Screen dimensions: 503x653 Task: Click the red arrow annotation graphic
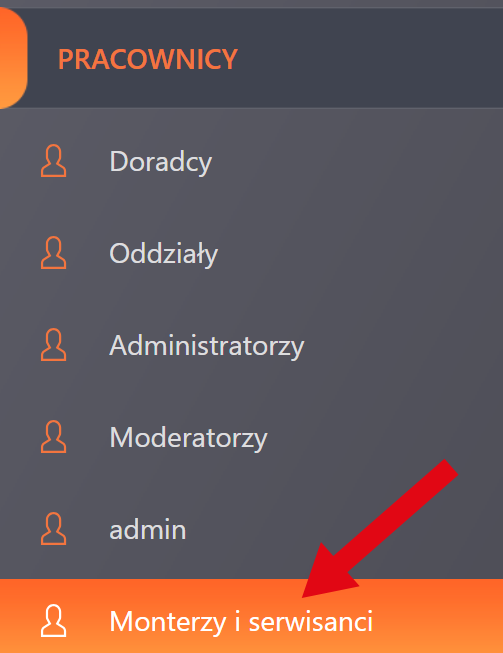pos(380,528)
